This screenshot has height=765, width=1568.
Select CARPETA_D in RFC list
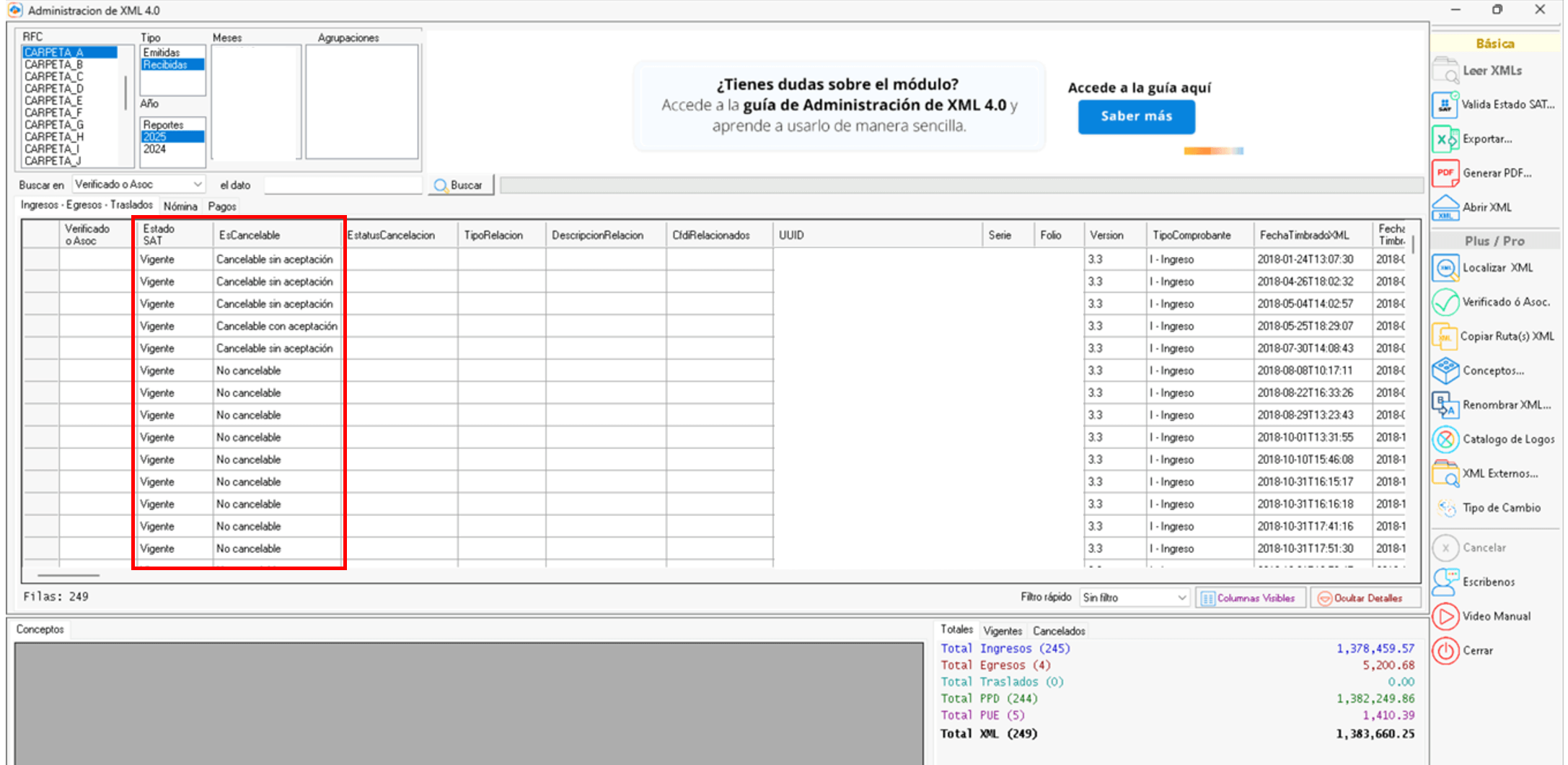pyautogui.click(x=54, y=89)
